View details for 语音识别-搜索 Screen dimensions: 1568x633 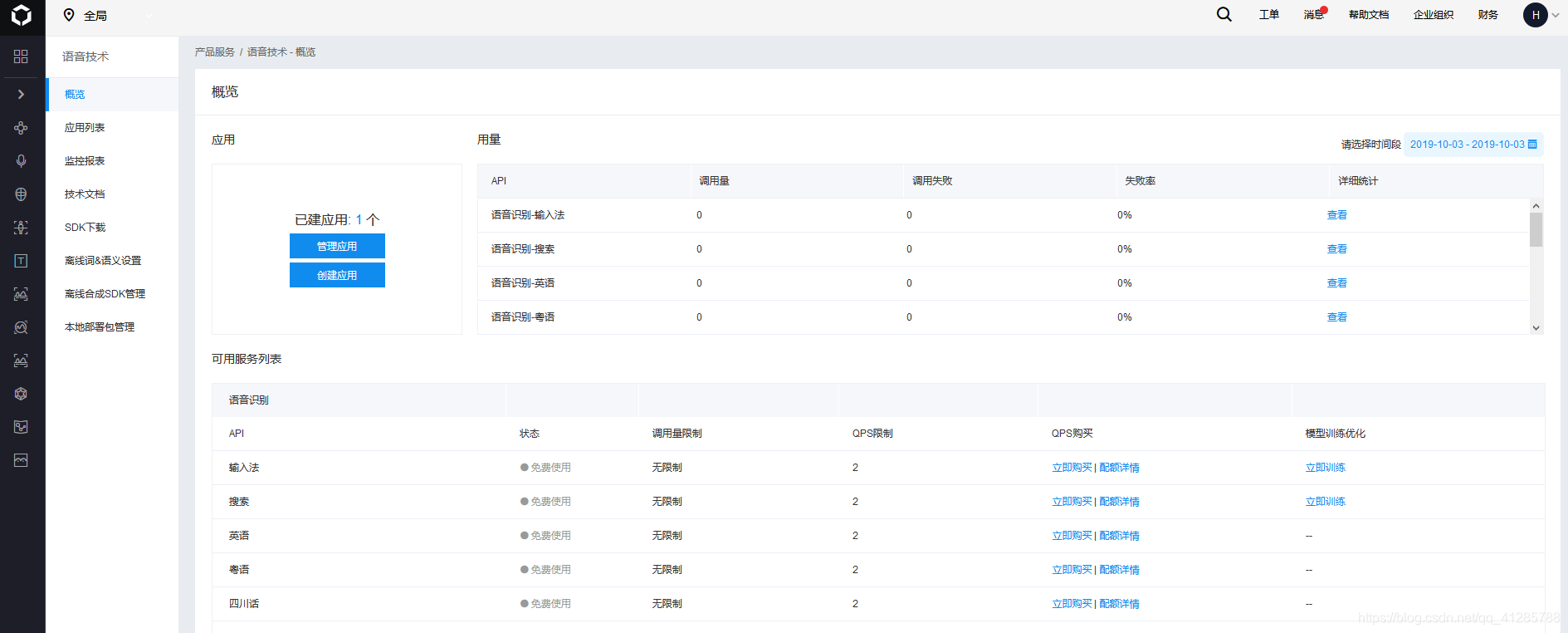[1337, 249]
